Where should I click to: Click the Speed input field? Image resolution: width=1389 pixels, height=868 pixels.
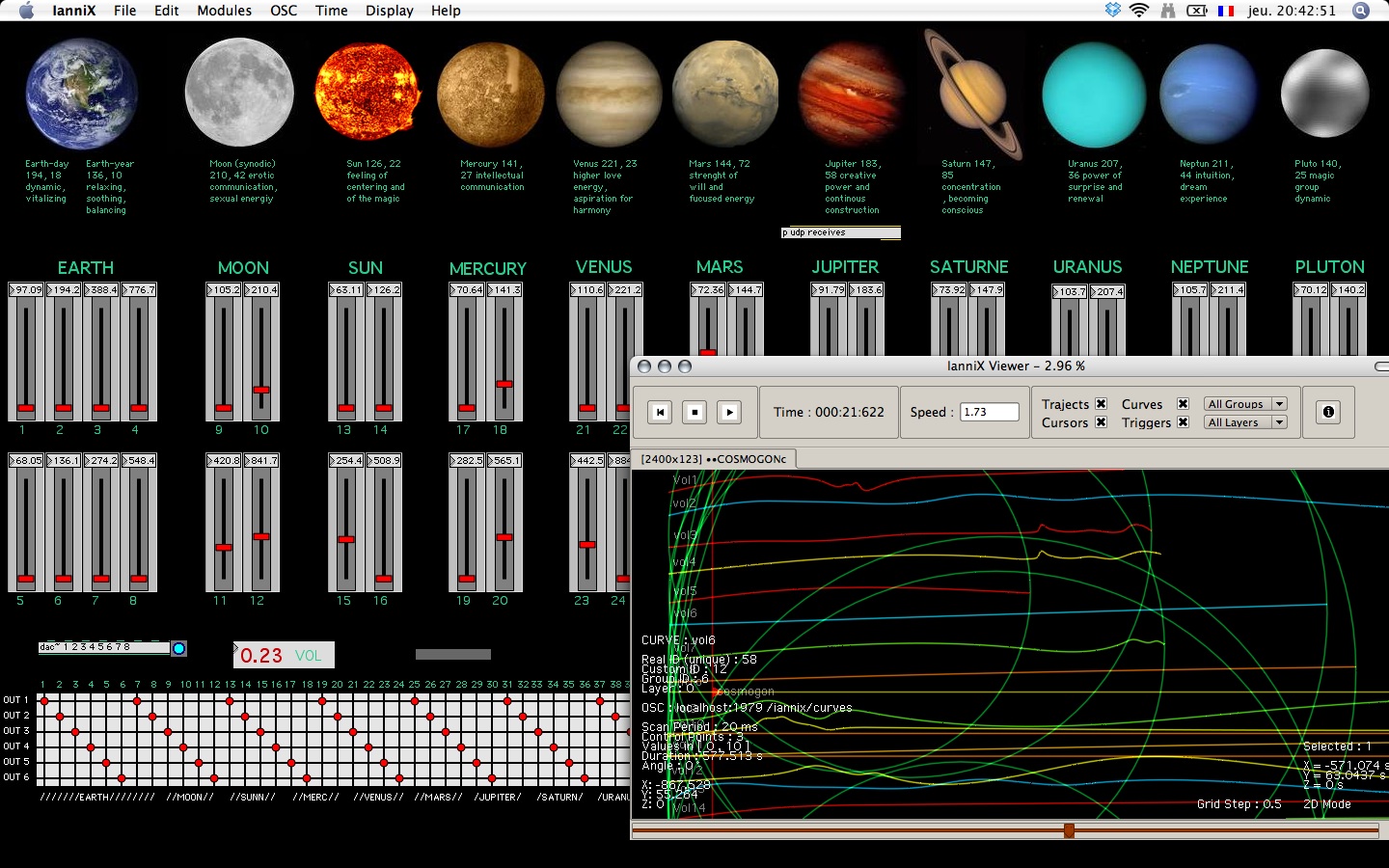[x=990, y=412]
